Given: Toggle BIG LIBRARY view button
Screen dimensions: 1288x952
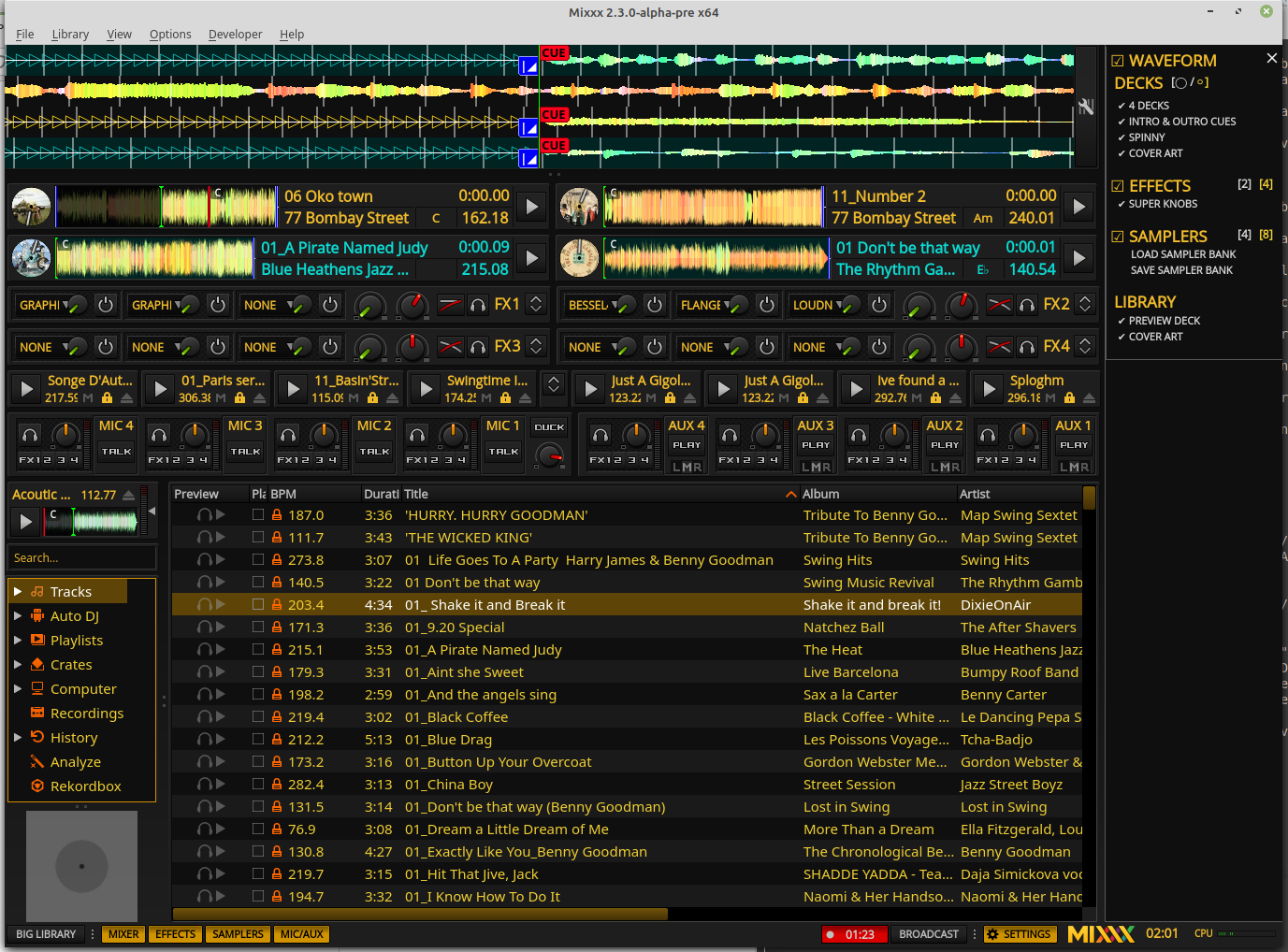Looking at the screenshot, I should (x=46, y=934).
